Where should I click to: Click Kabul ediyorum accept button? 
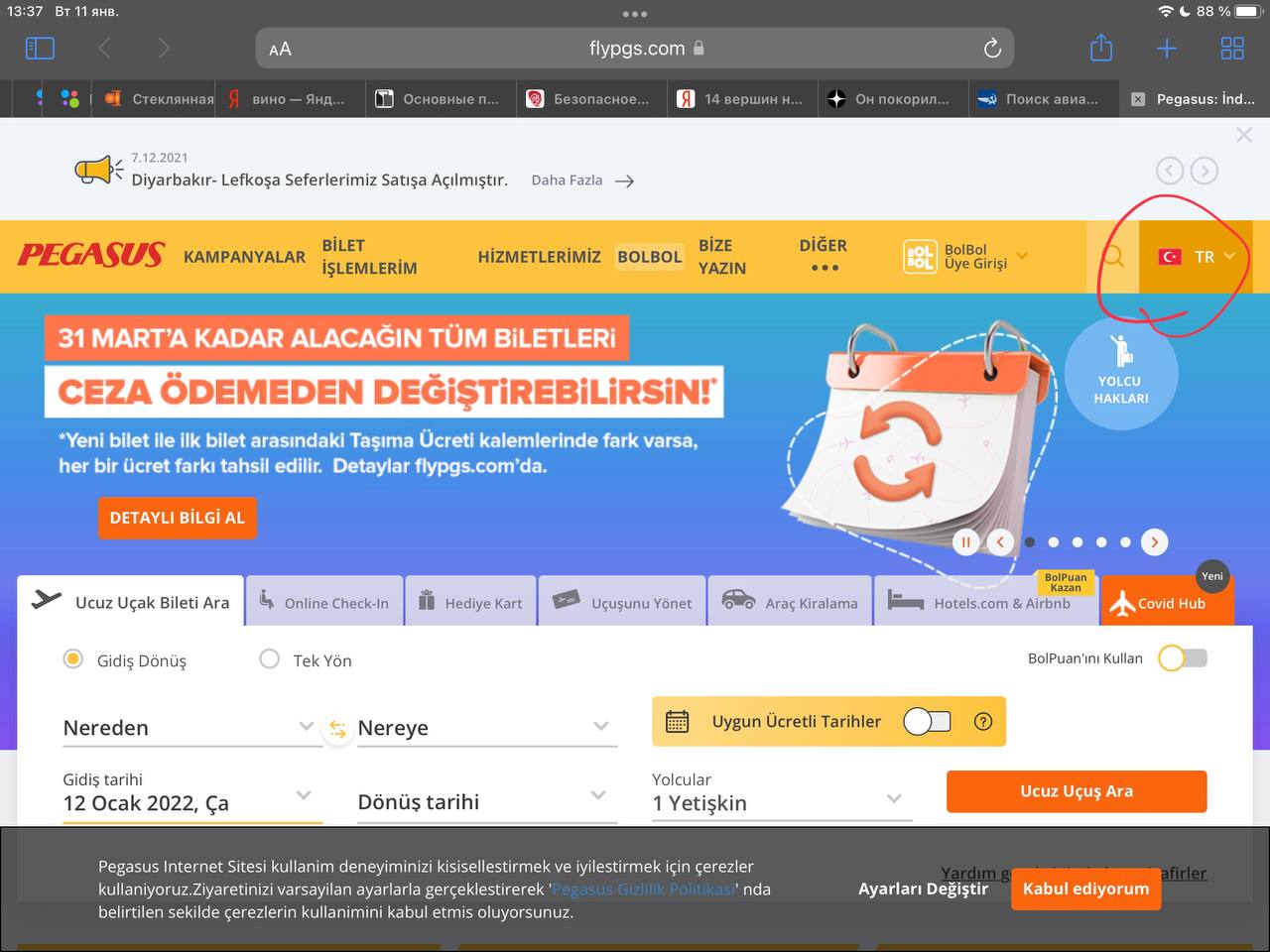(1085, 889)
